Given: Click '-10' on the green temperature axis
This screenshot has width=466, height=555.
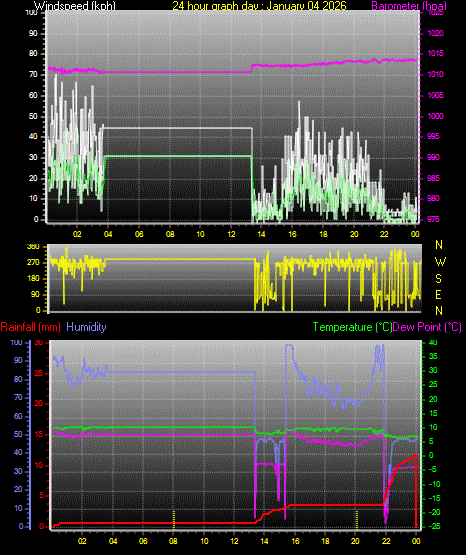Looking at the screenshot, I should [435, 485].
